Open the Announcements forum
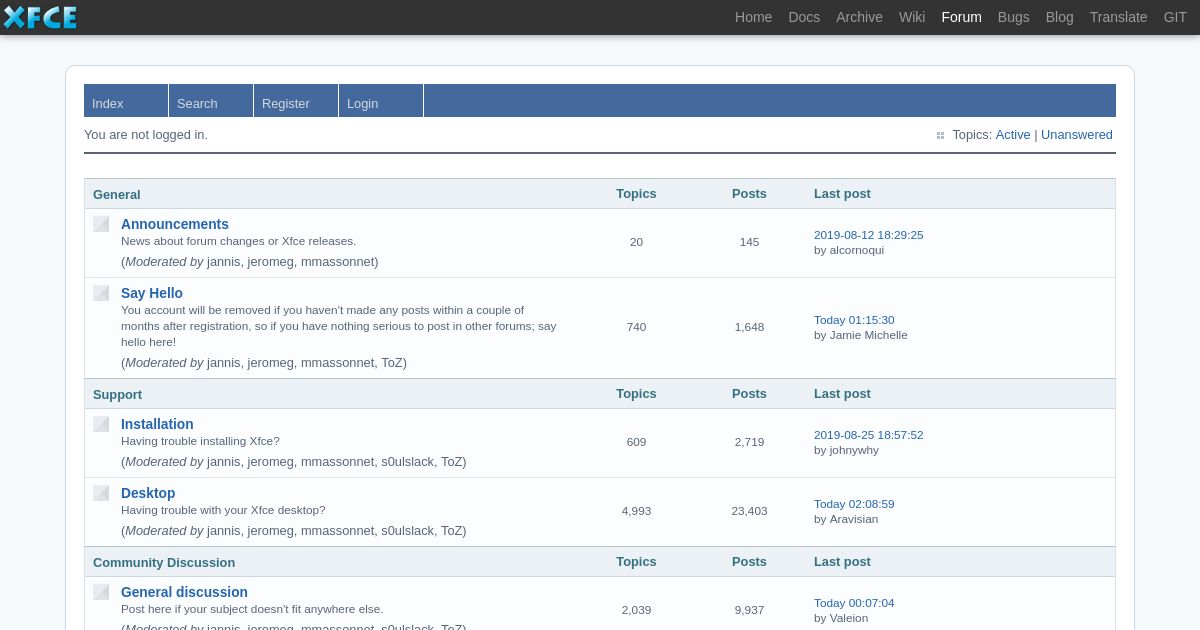The height and width of the screenshot is (630, 1200). 175,224
